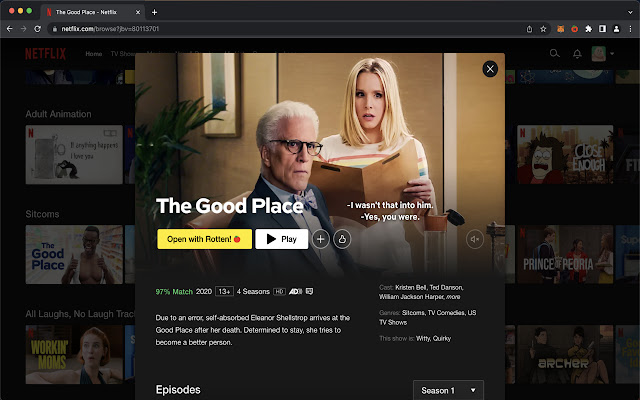The height and width of the screenshot is (400, 640).
Task: Open the Workin' Moms thumbnail
Action: point(74,354)
